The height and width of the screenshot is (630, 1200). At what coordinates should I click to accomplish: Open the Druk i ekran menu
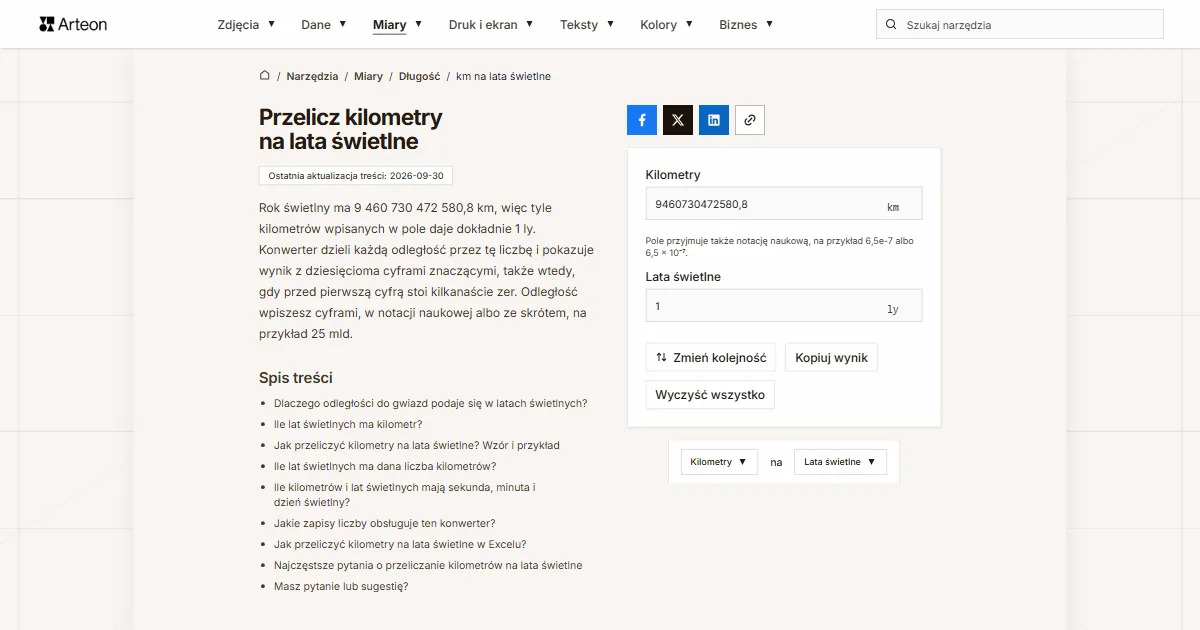pyautogui.click(x=491, y=25)
